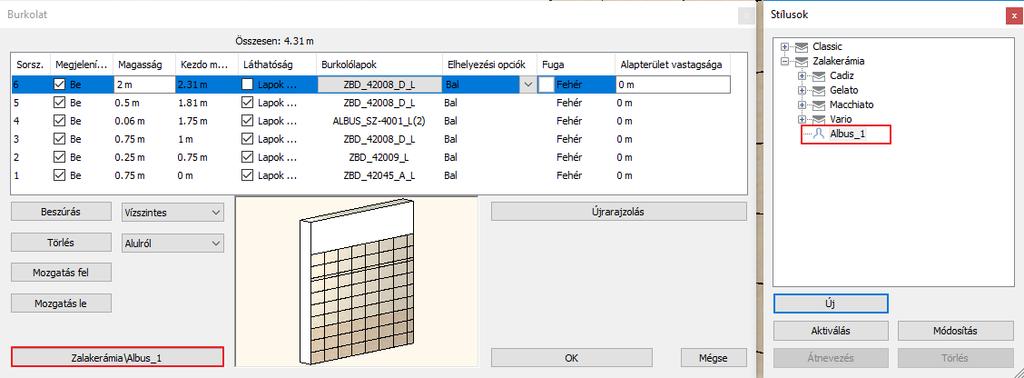Click the Macchiato style folder icon
Image resolution: width=1024 pixels, height=378 pixels.
coord(818,104)
